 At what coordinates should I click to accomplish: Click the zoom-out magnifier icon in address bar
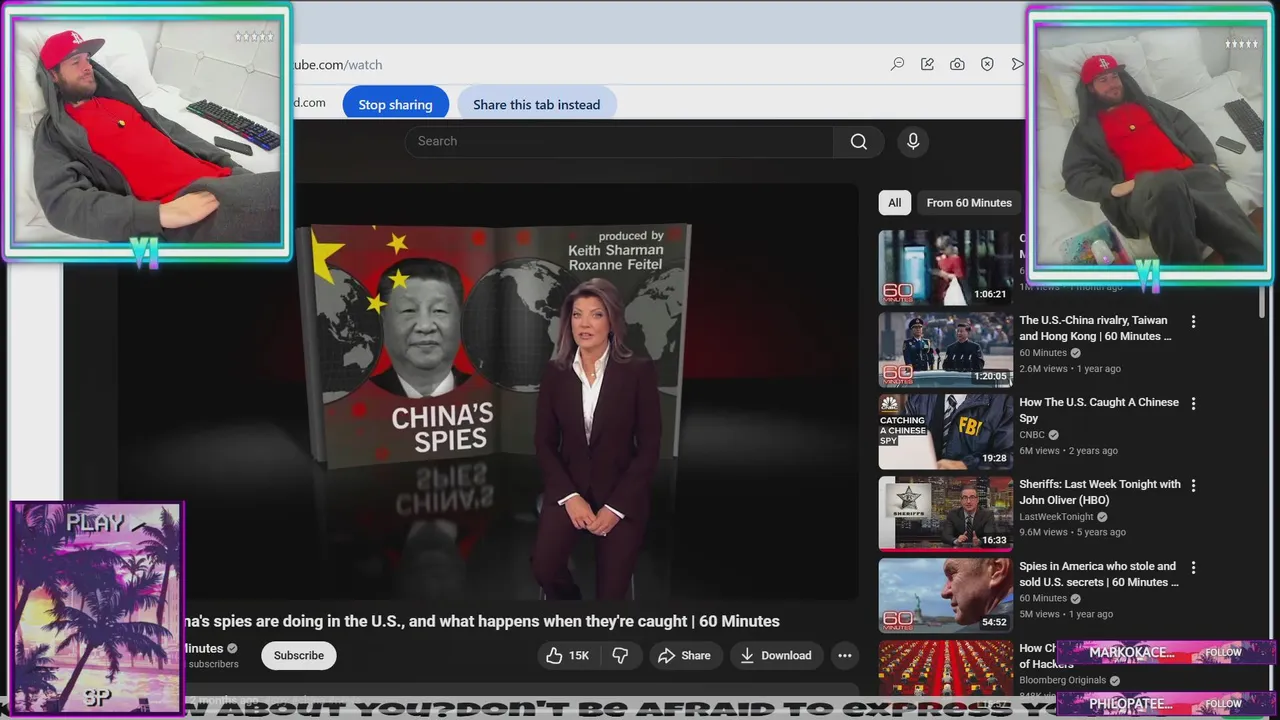(898, 64)
